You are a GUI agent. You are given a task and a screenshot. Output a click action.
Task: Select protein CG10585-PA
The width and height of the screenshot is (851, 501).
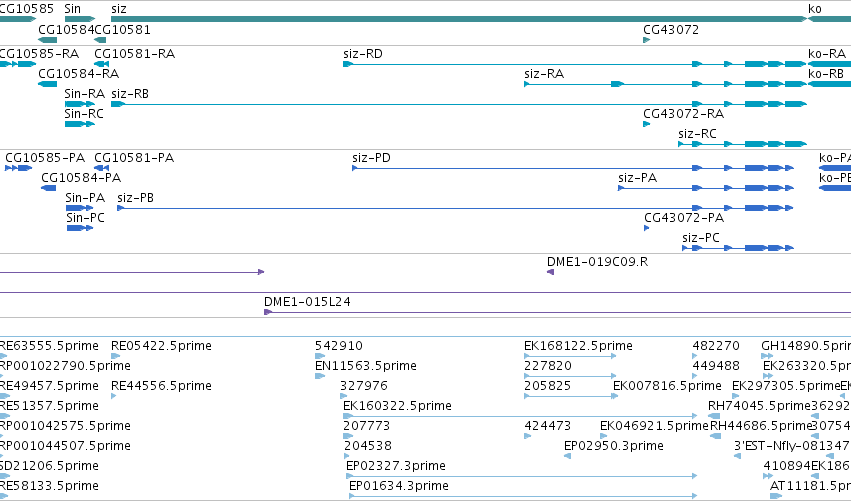[45, 158]
